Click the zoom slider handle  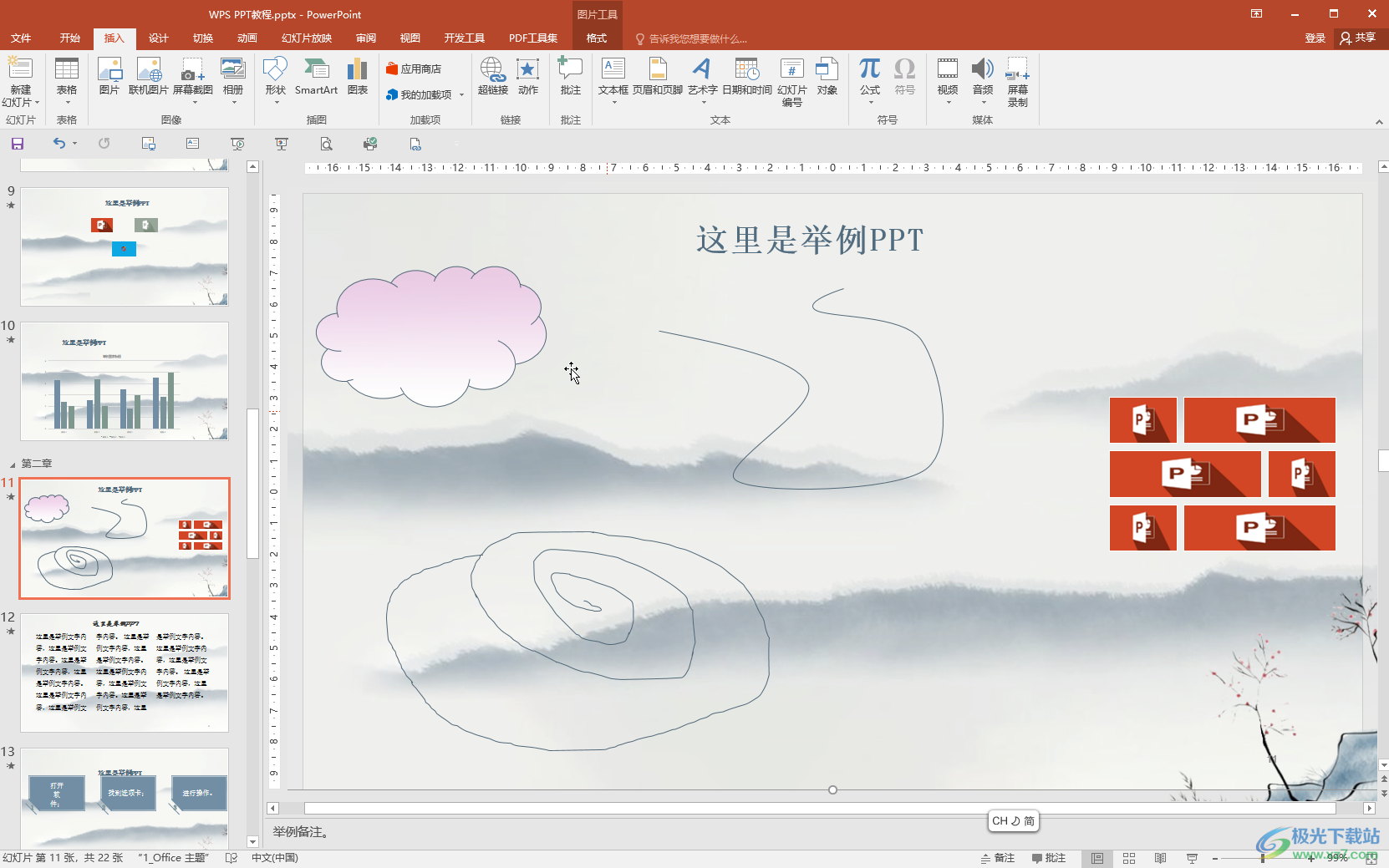(1262, 858)
